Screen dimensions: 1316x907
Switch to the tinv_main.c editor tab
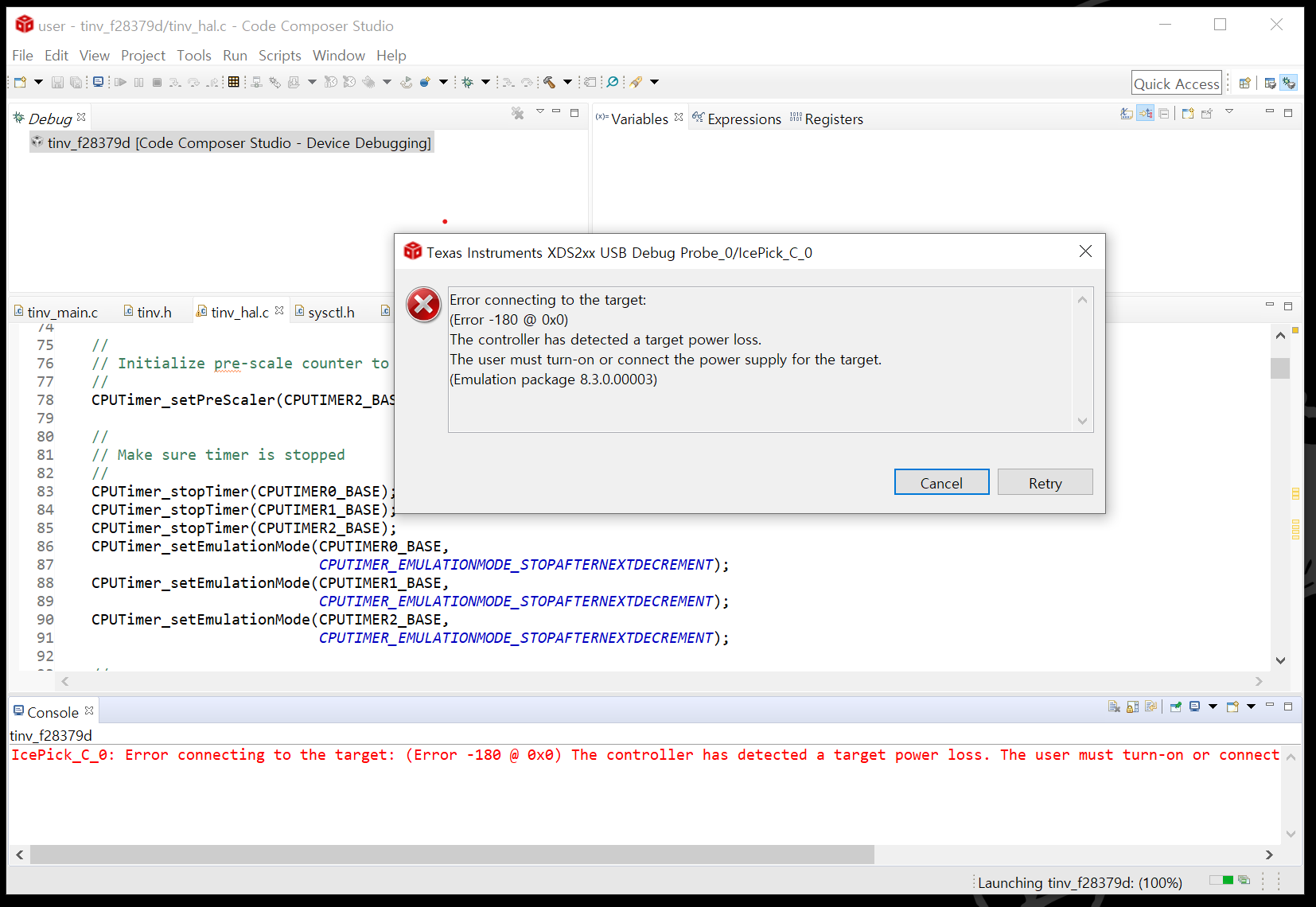tap(56, 312)
